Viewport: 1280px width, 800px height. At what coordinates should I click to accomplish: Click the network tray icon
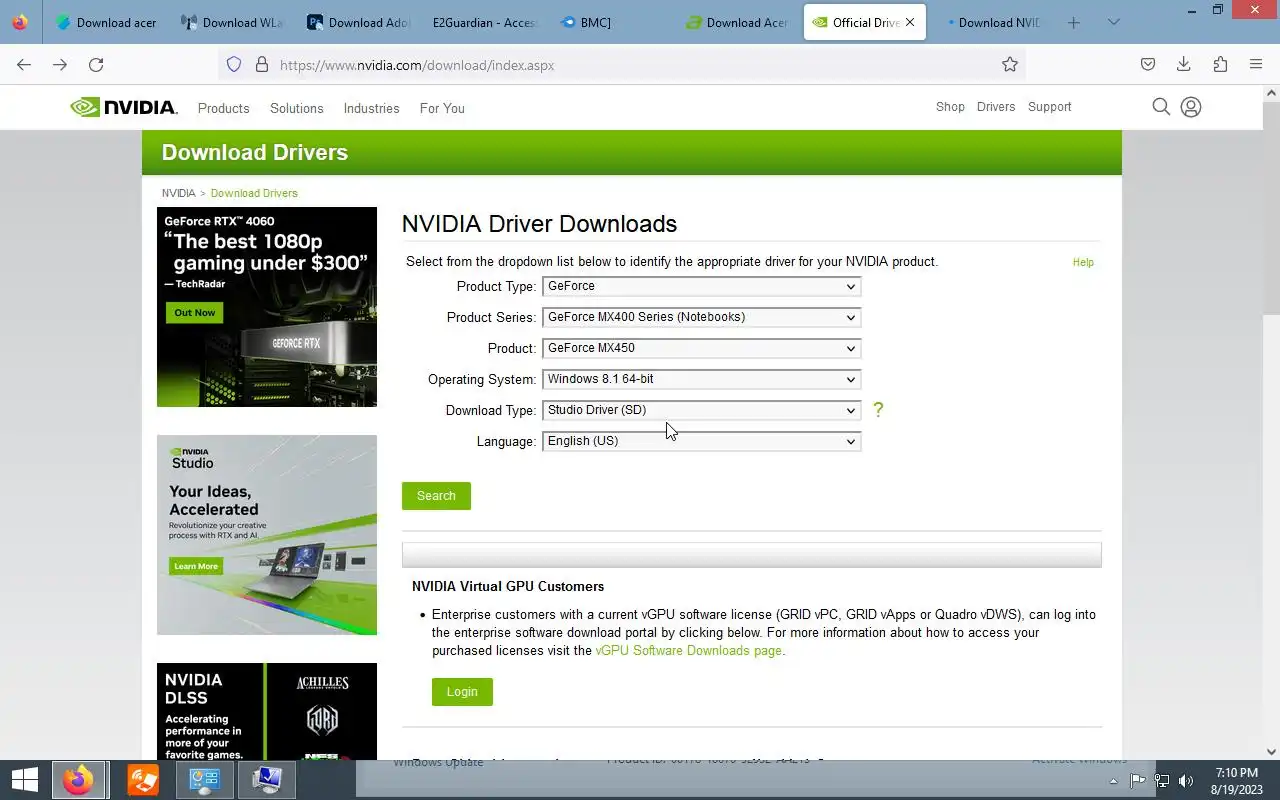click(1162, 781)
